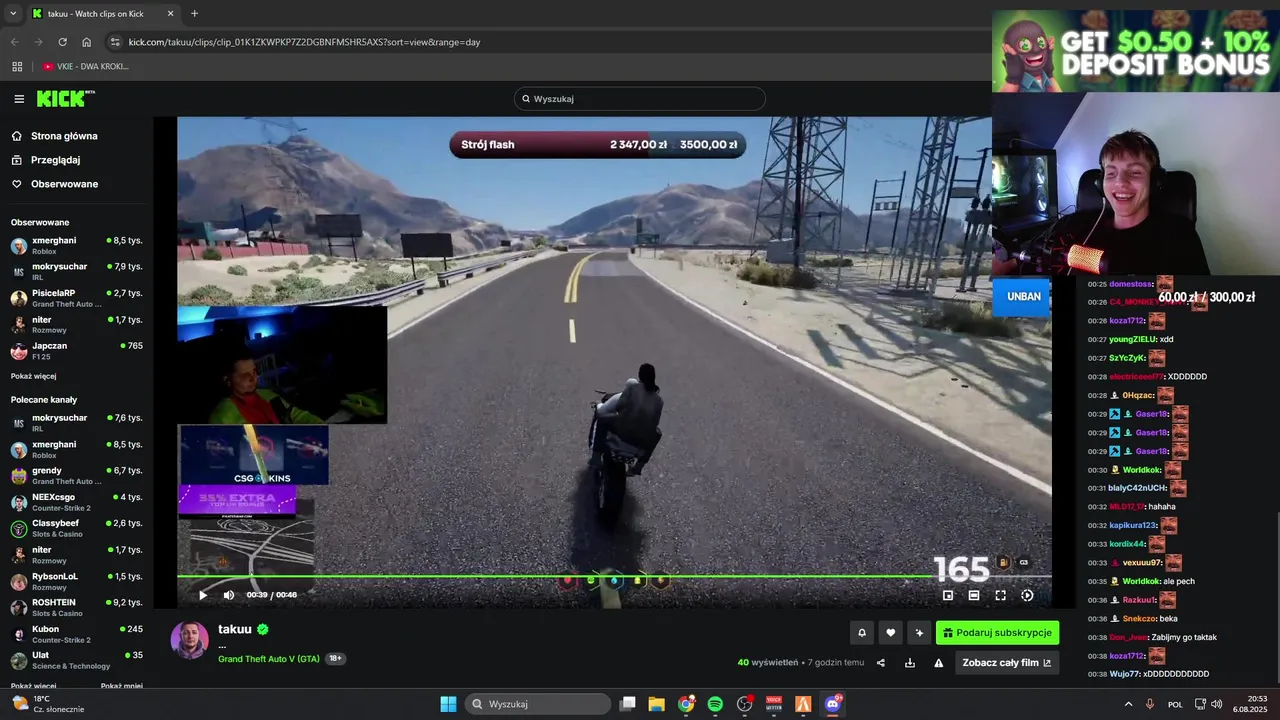Open the Kick hamburger menu

click(19, 99)
